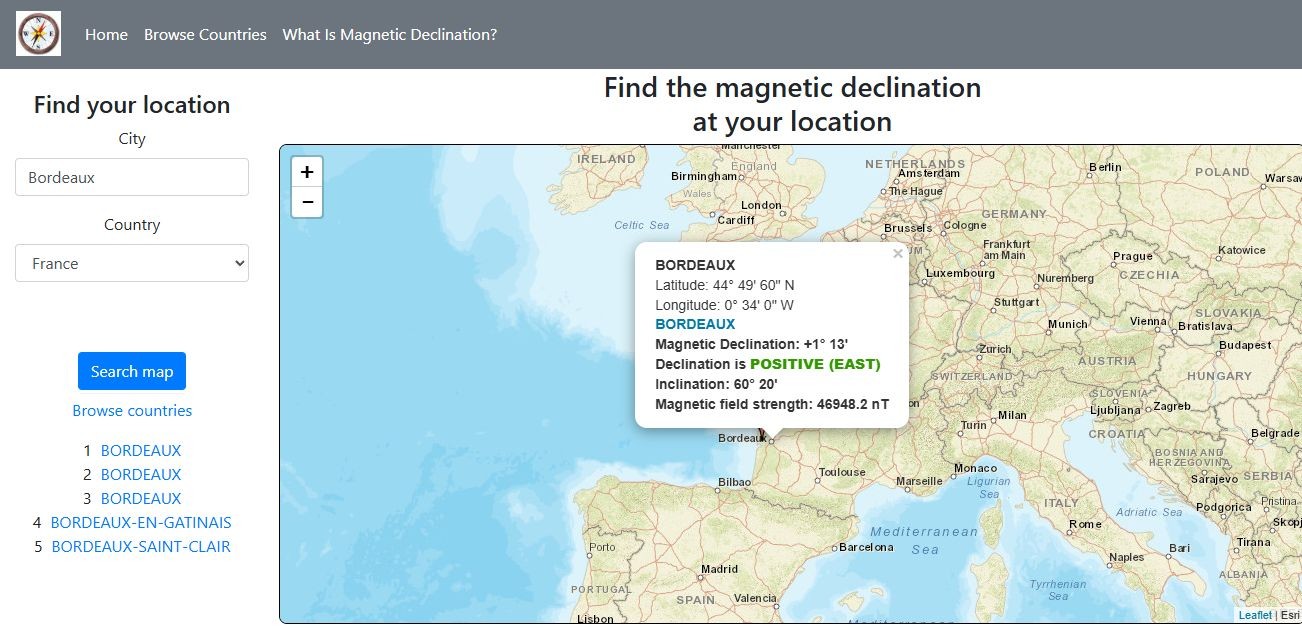Select search result 2 BORDEAUX
The image size is (1302, 629).
[x=141, y=475]
